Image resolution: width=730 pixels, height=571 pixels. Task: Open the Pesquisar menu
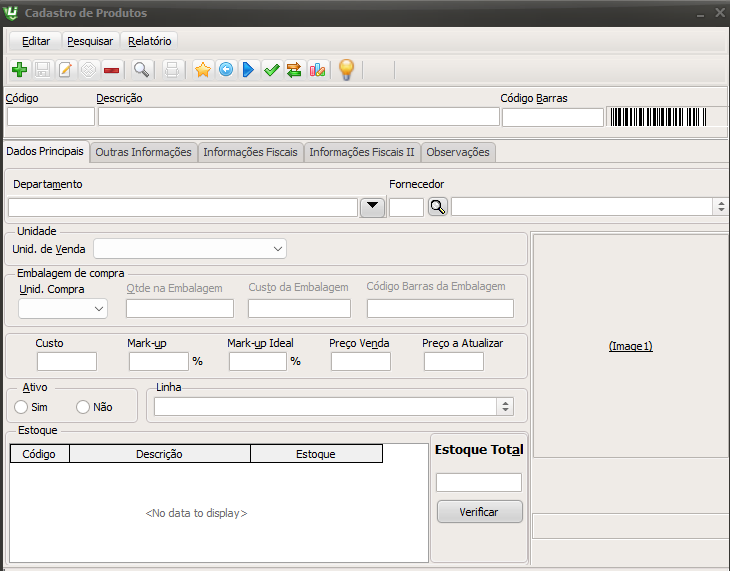click(x=90, y=41)
